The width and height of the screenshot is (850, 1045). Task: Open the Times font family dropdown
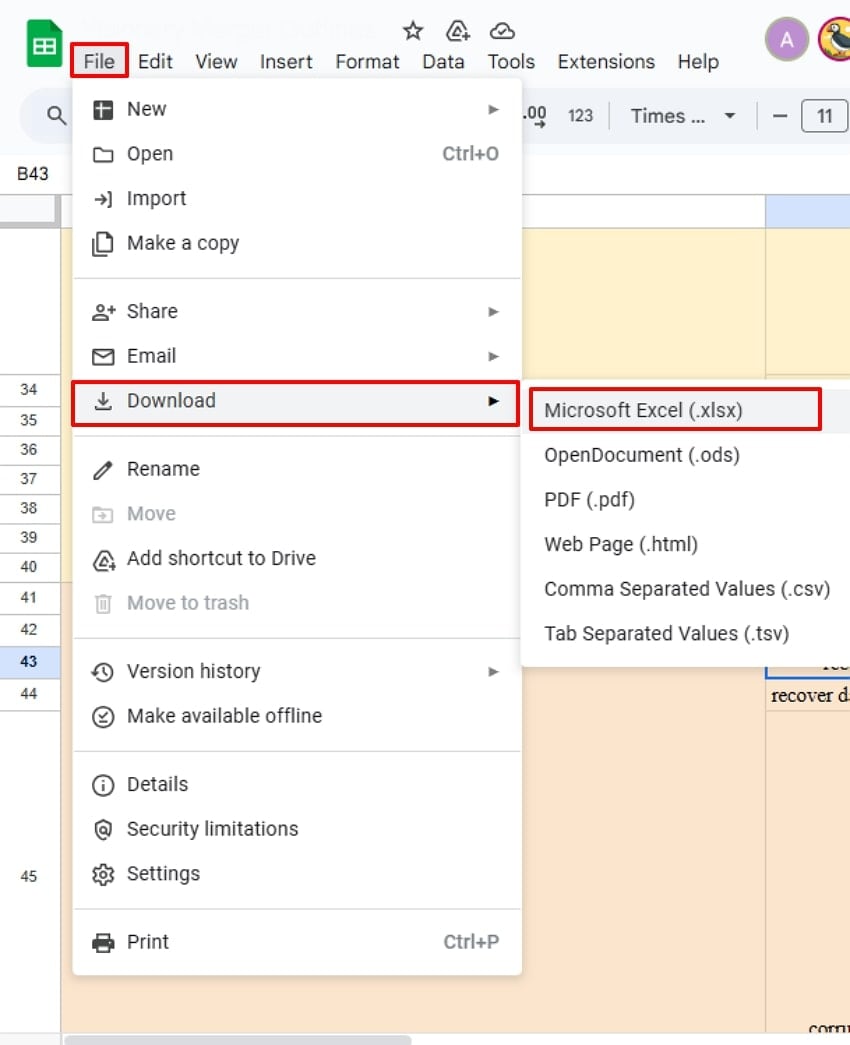683,116
